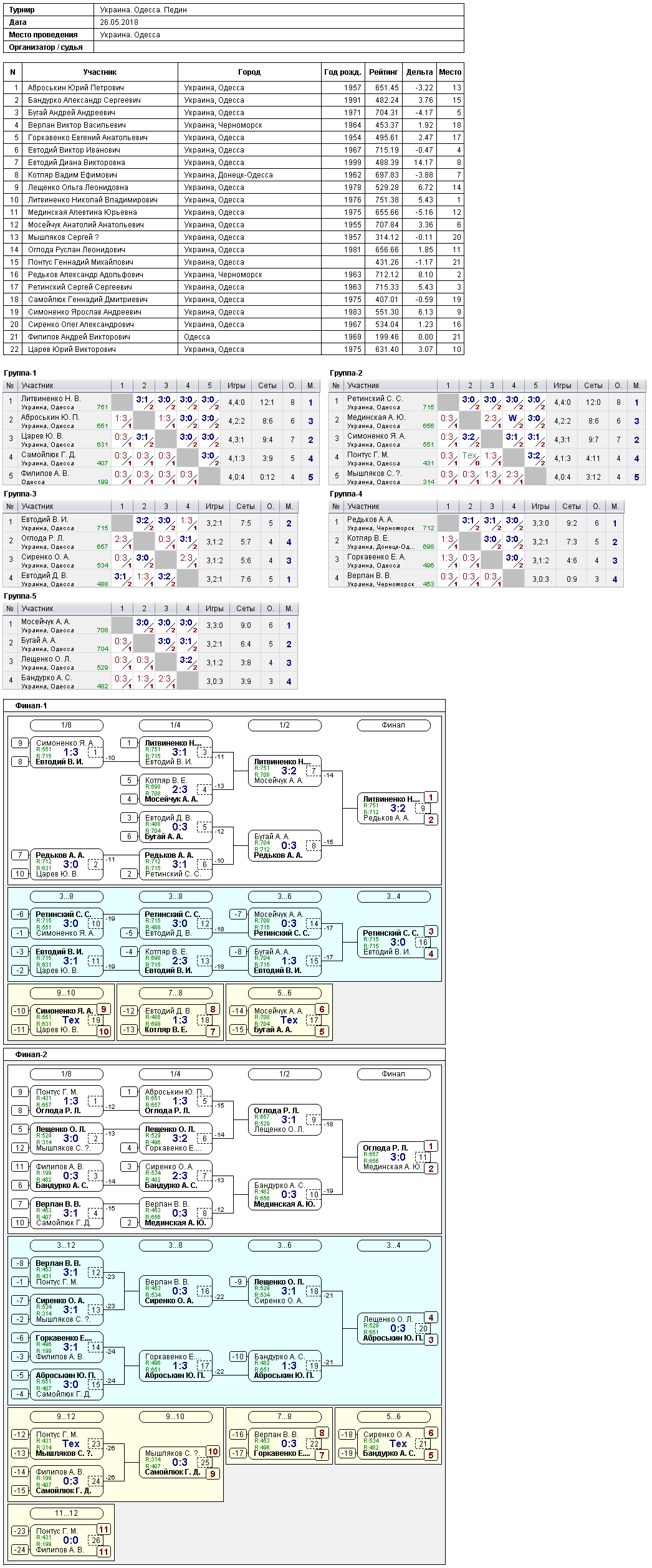Select participant 'Аброськин Юрий Петрович'

point(76,88)
